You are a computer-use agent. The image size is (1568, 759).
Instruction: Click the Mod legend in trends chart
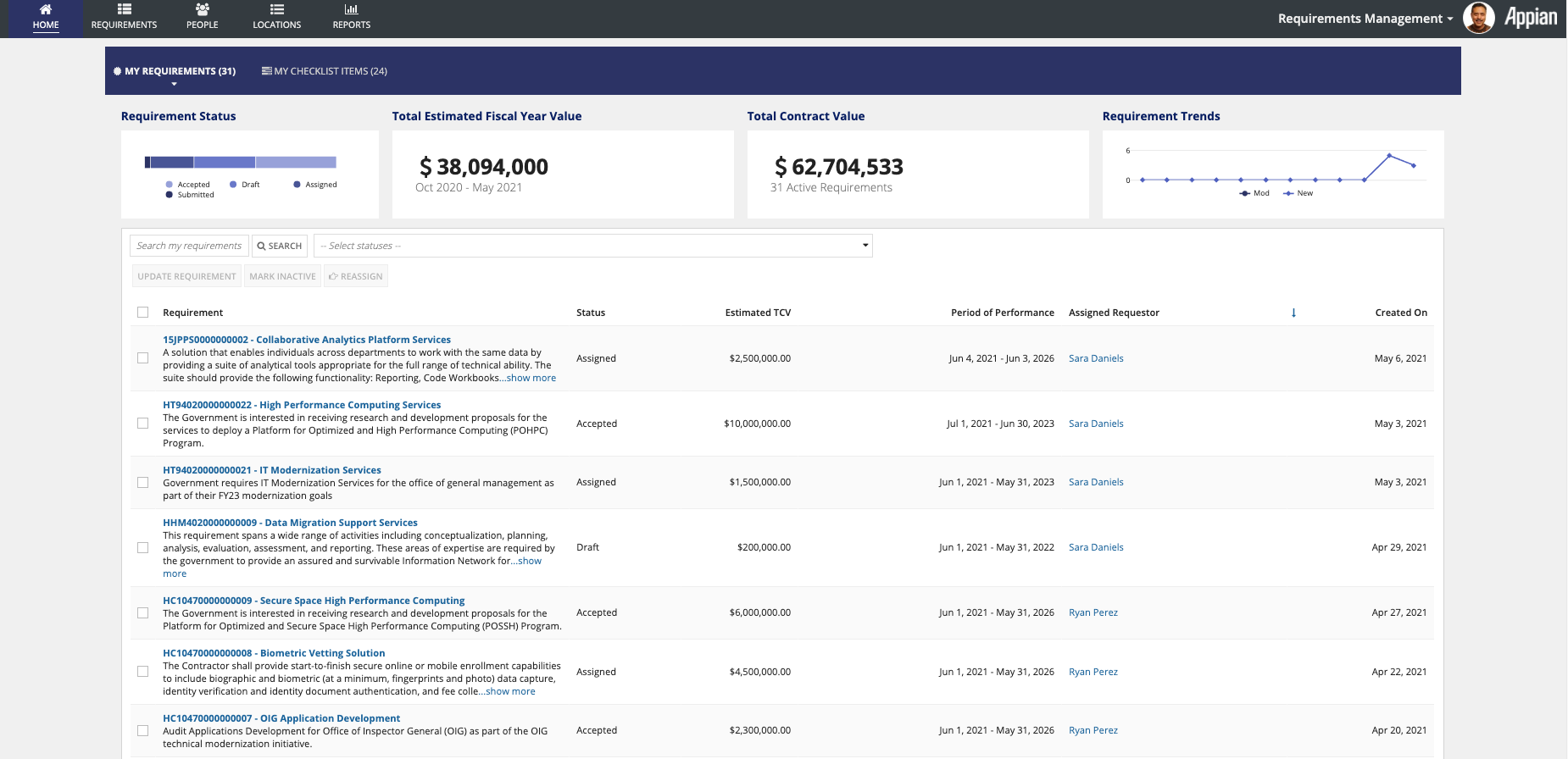(x=1254, y=193)
